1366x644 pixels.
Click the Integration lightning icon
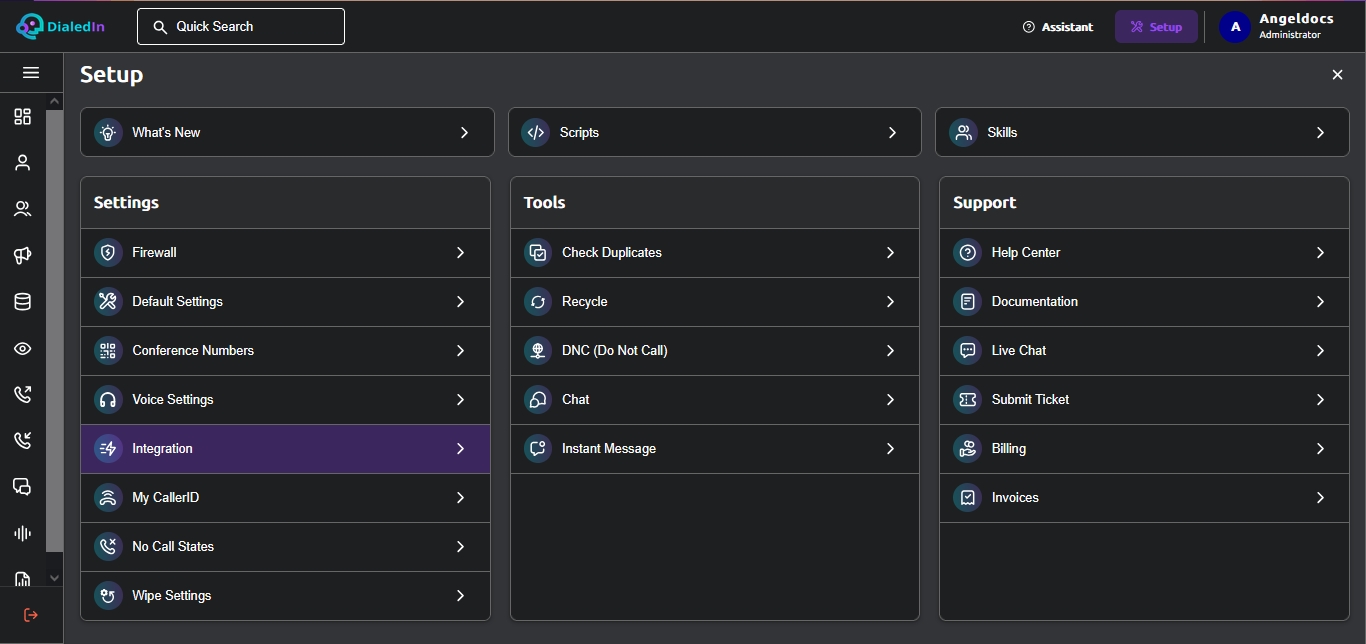click(108, 449)
